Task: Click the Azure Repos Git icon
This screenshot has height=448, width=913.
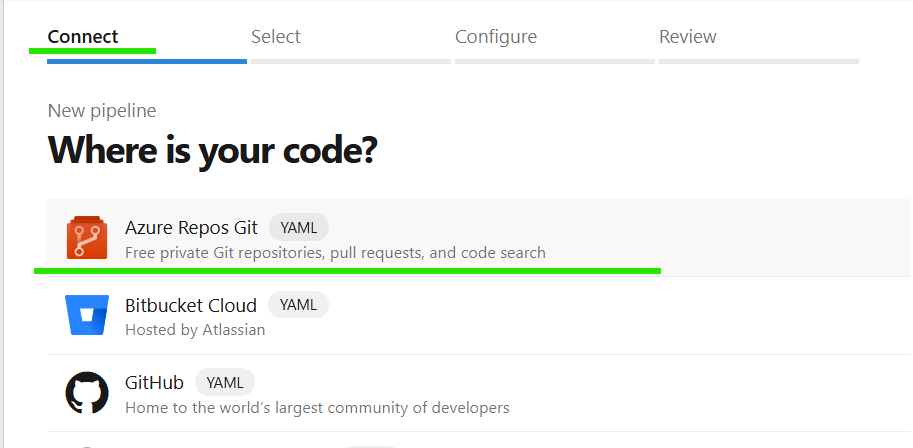Action: point(87,237)
